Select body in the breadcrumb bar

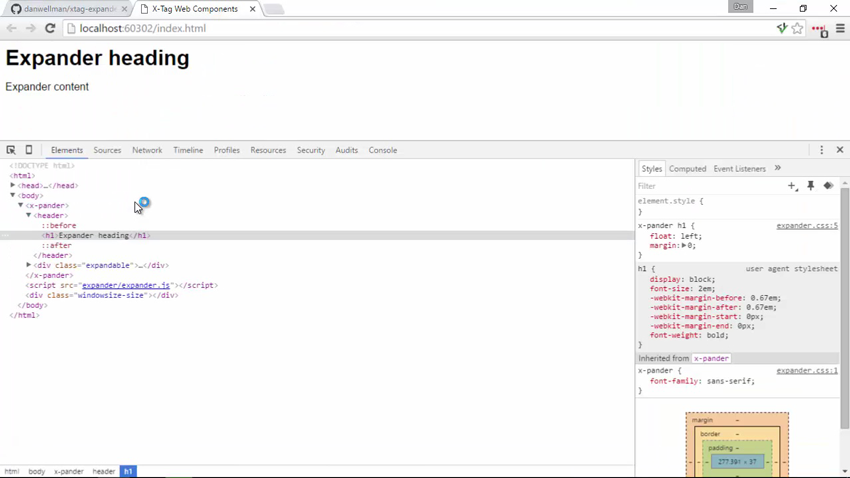click(x=37, y=471)
